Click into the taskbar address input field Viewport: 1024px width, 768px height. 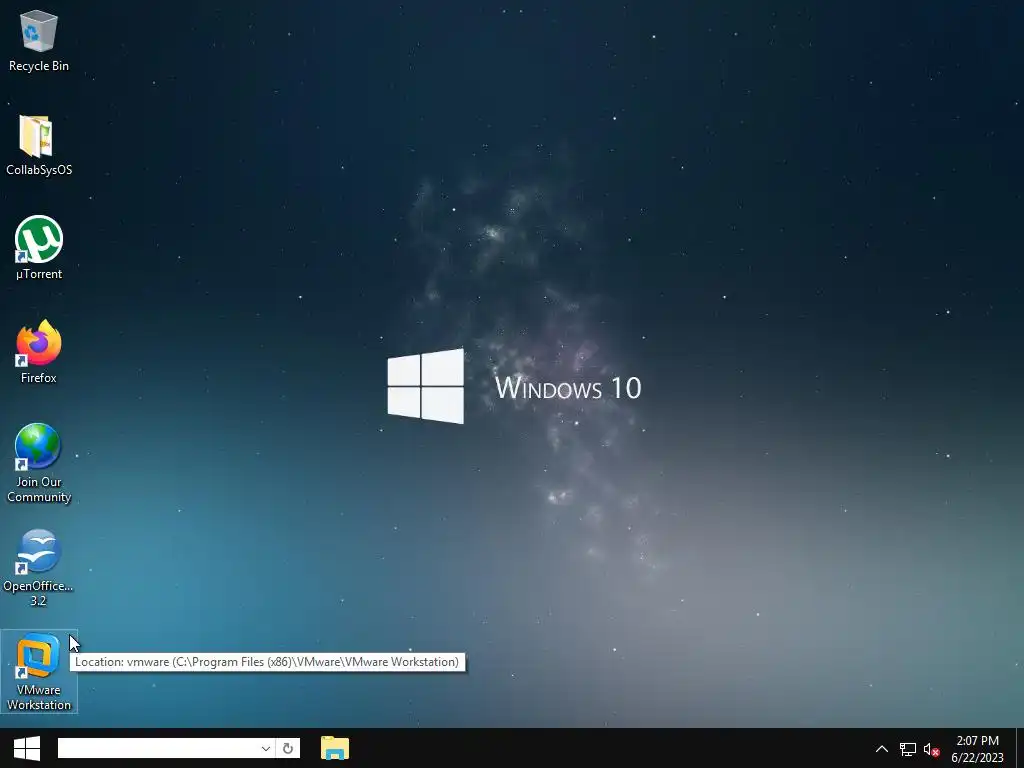[x=157, y=748]
